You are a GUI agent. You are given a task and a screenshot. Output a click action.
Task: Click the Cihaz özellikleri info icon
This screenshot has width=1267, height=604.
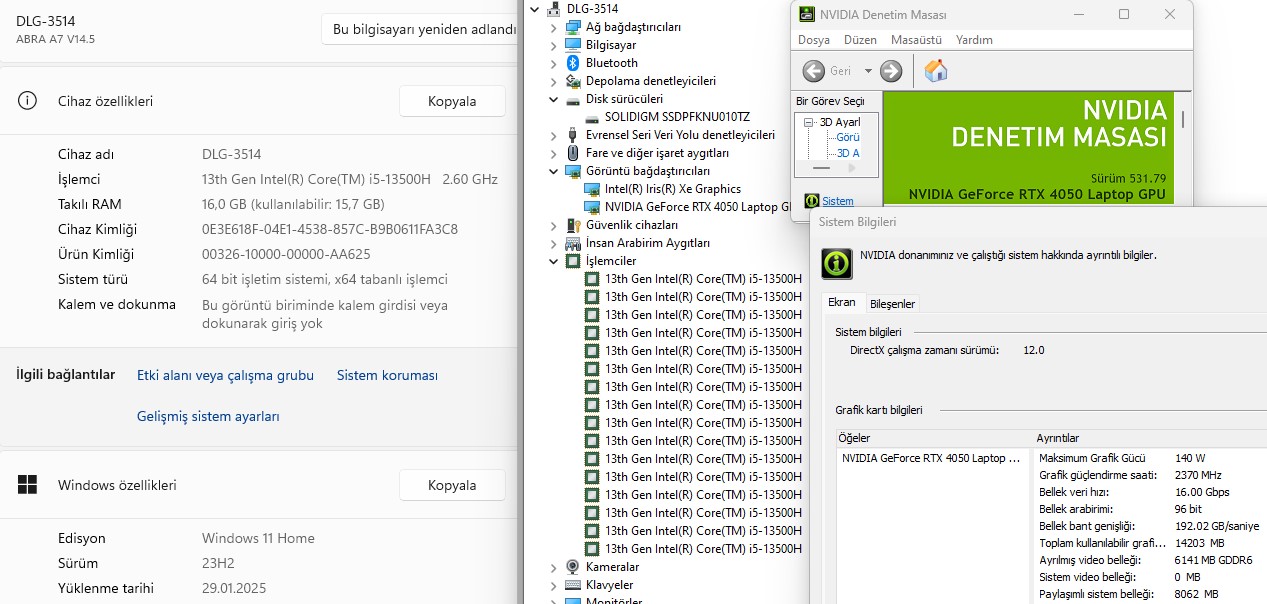(27, 101)
